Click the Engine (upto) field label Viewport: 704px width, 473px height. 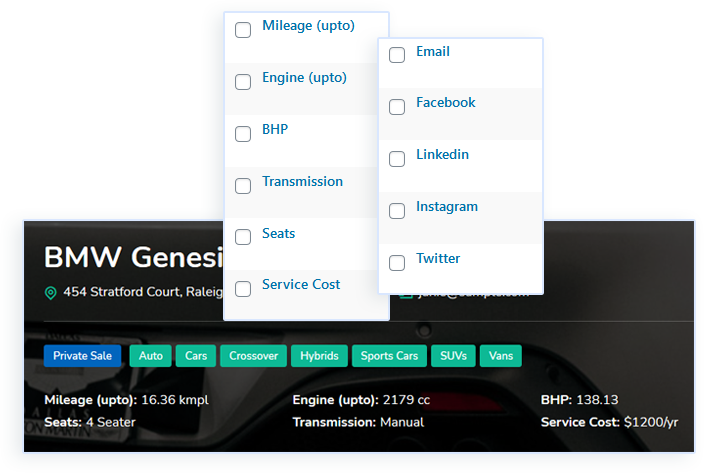304,78
